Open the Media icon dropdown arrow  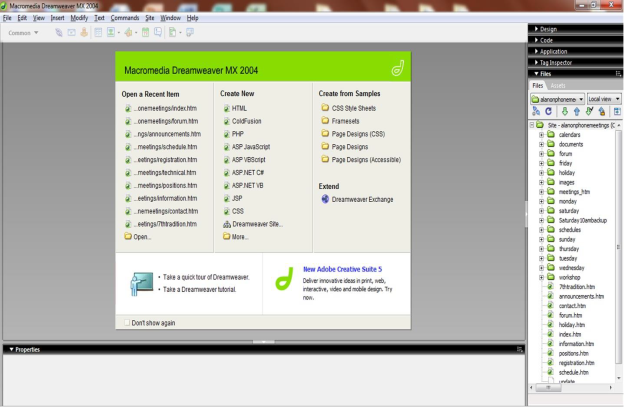136,33
